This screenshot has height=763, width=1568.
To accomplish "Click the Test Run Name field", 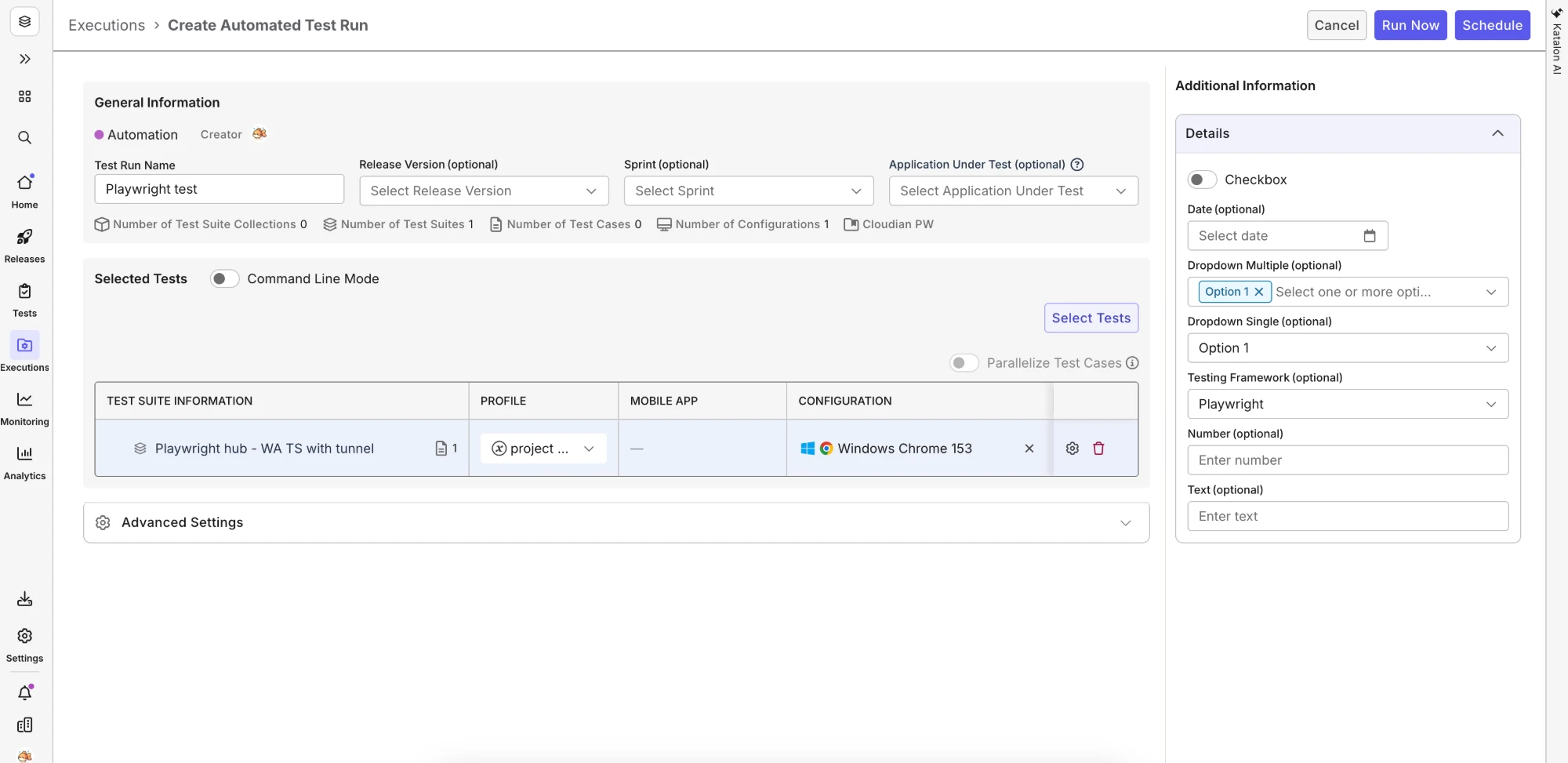I will coord(219,190).
